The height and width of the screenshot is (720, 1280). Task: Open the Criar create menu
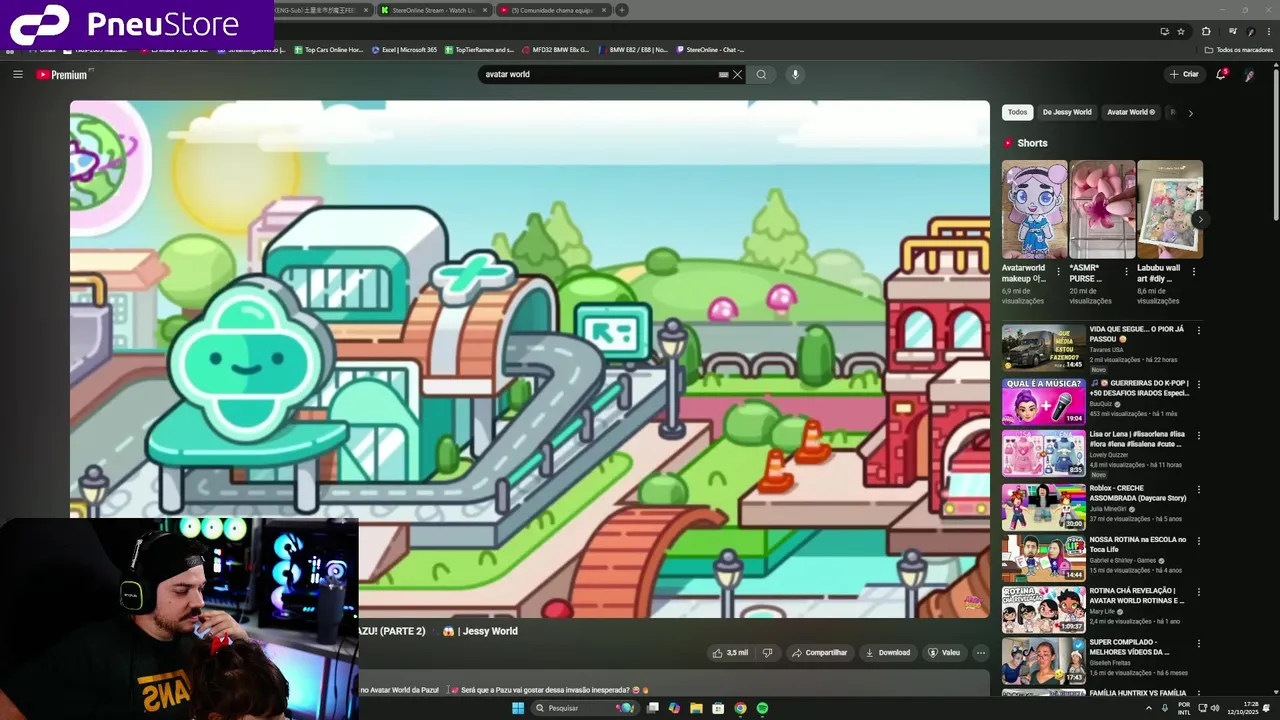pyautogui.click(x=1184, y=74)
